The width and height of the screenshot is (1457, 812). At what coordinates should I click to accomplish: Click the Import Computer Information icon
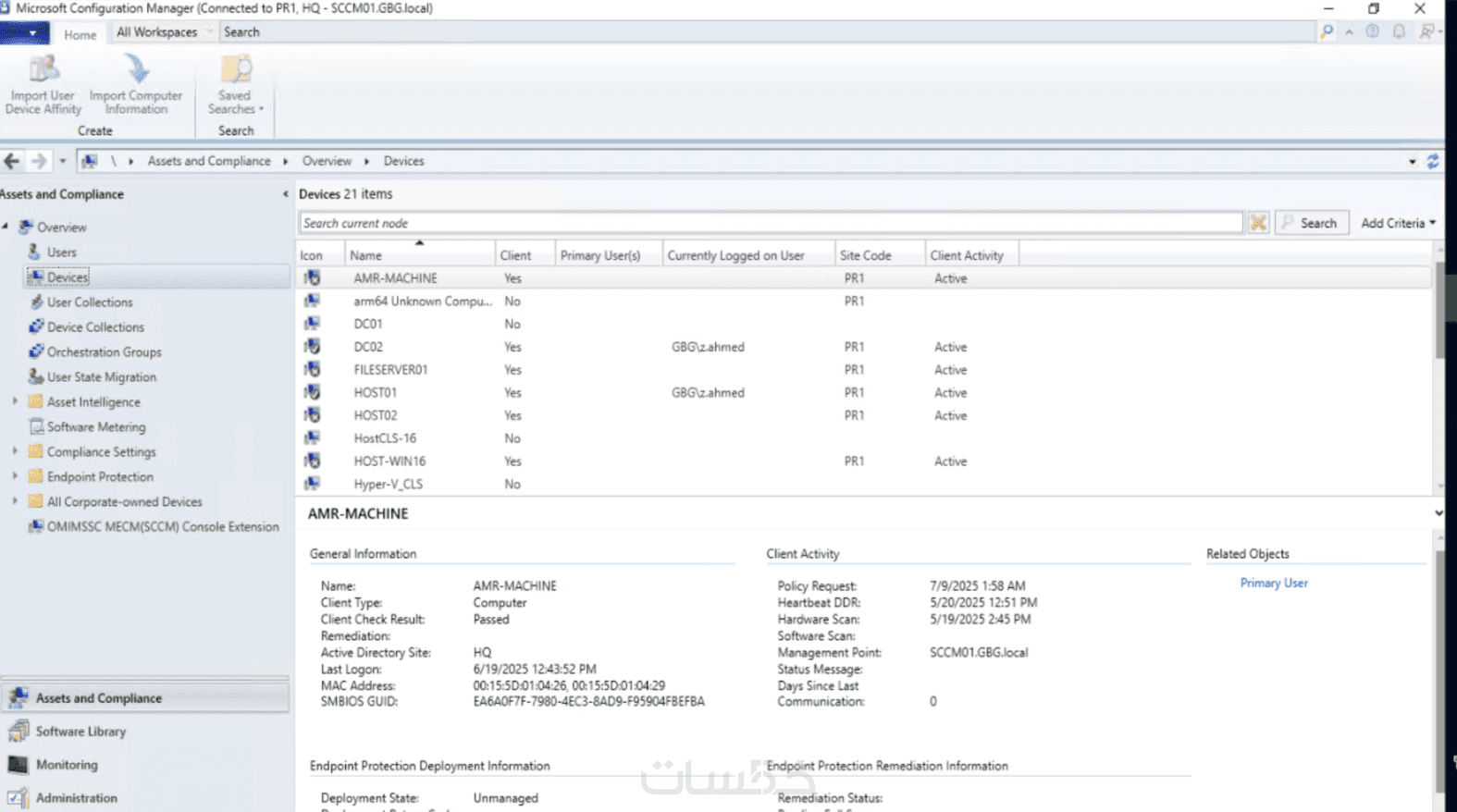coord(136,69)
